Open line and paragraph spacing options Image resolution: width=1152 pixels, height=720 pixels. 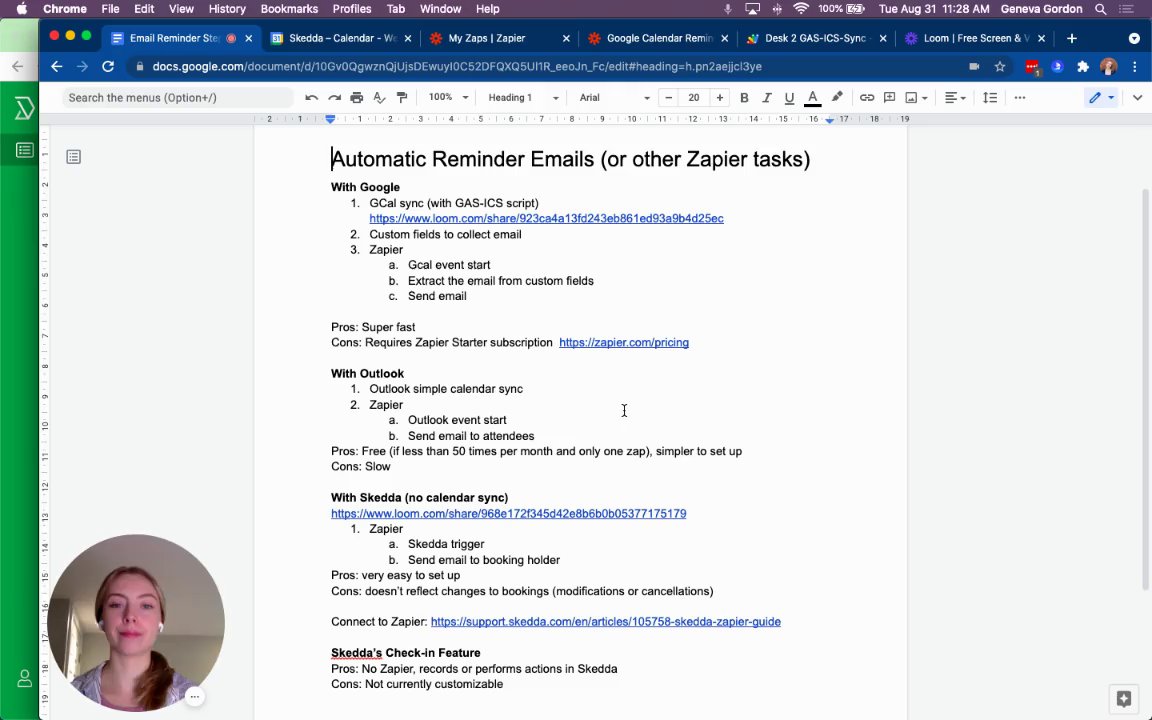[990, 98]
